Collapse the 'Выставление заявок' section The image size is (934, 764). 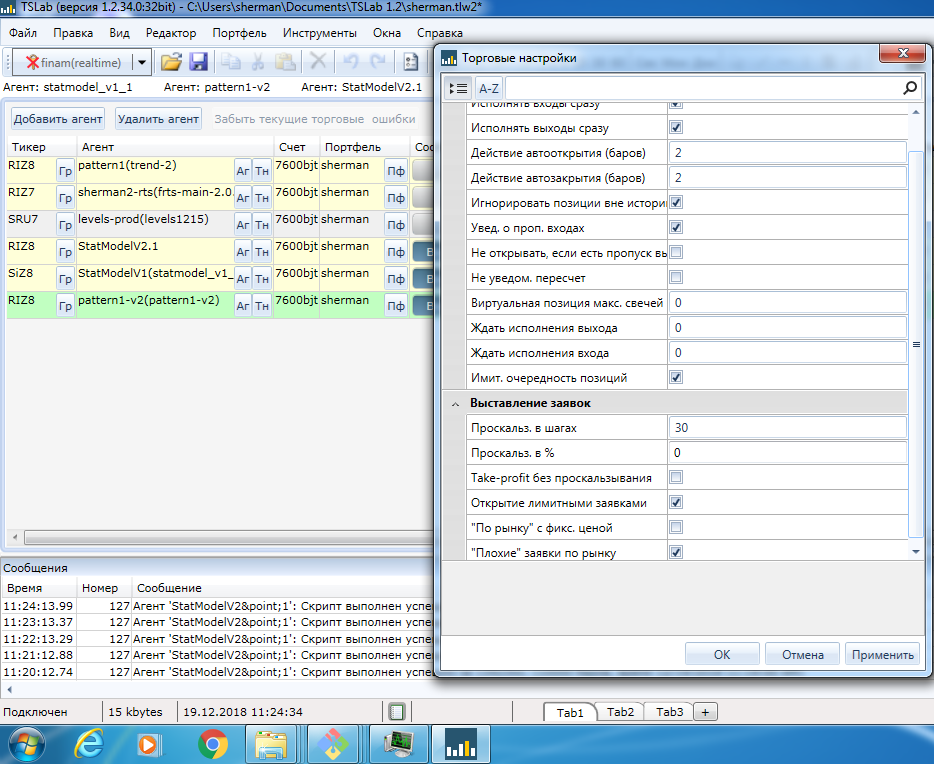click(x=456, y=403)
